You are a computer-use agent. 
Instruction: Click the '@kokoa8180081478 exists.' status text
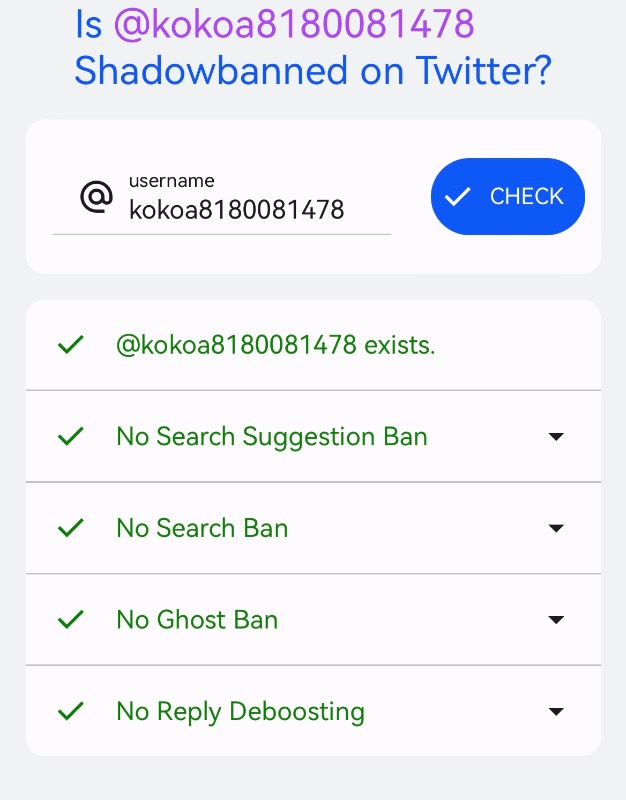276,345
